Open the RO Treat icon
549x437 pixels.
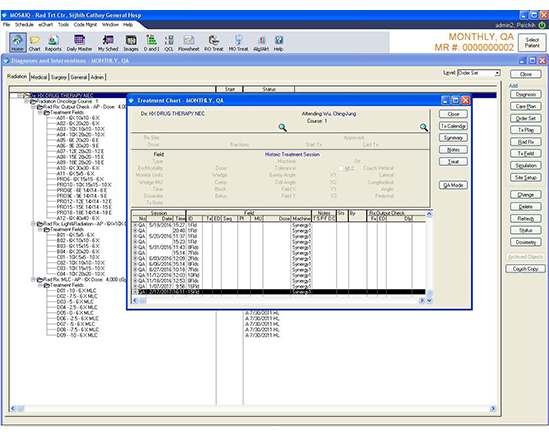(x=214, y=43)
